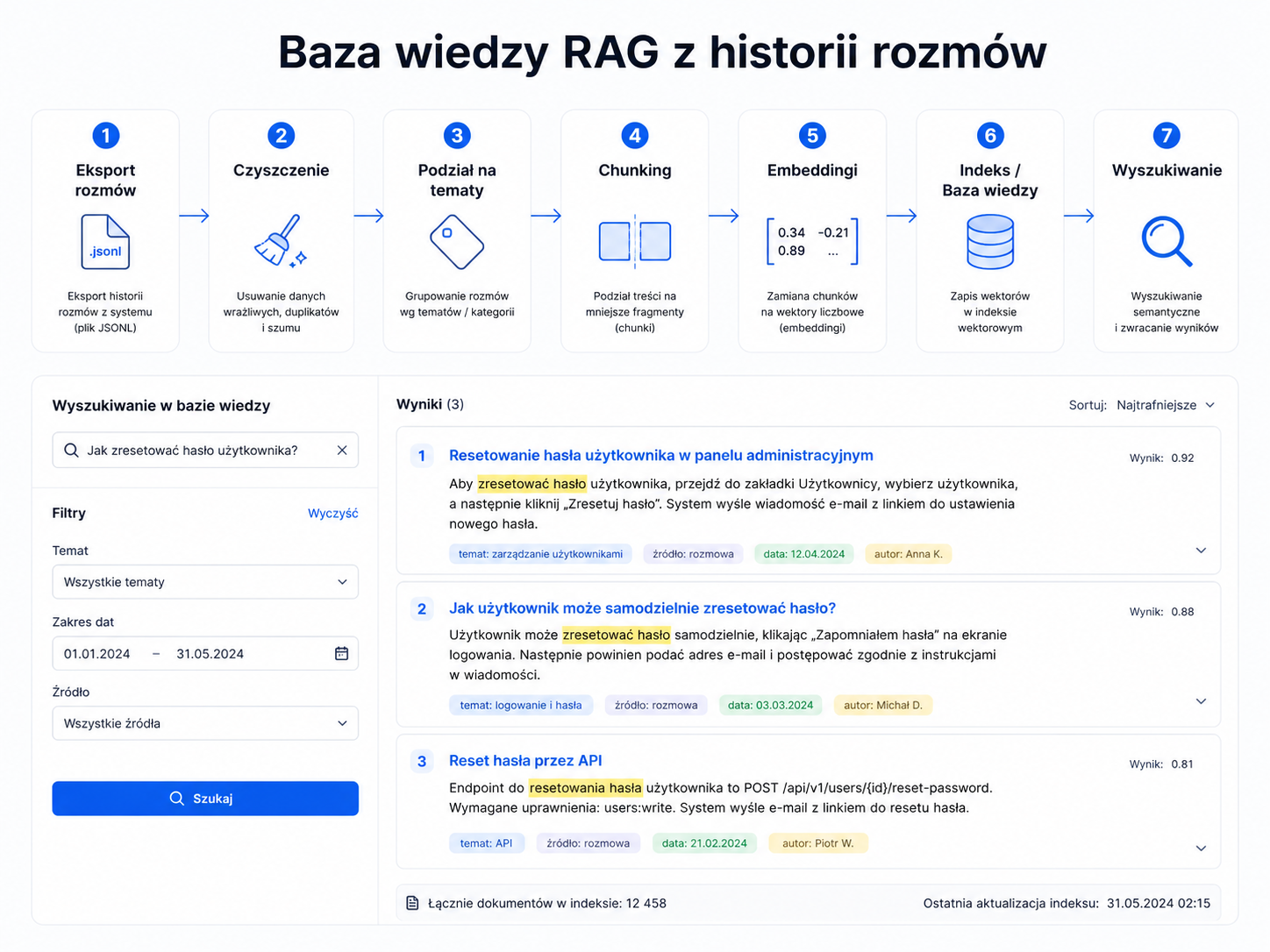Open the calendar icon in date range
This screenshot has width=1270, height=952.
(342, 653)
